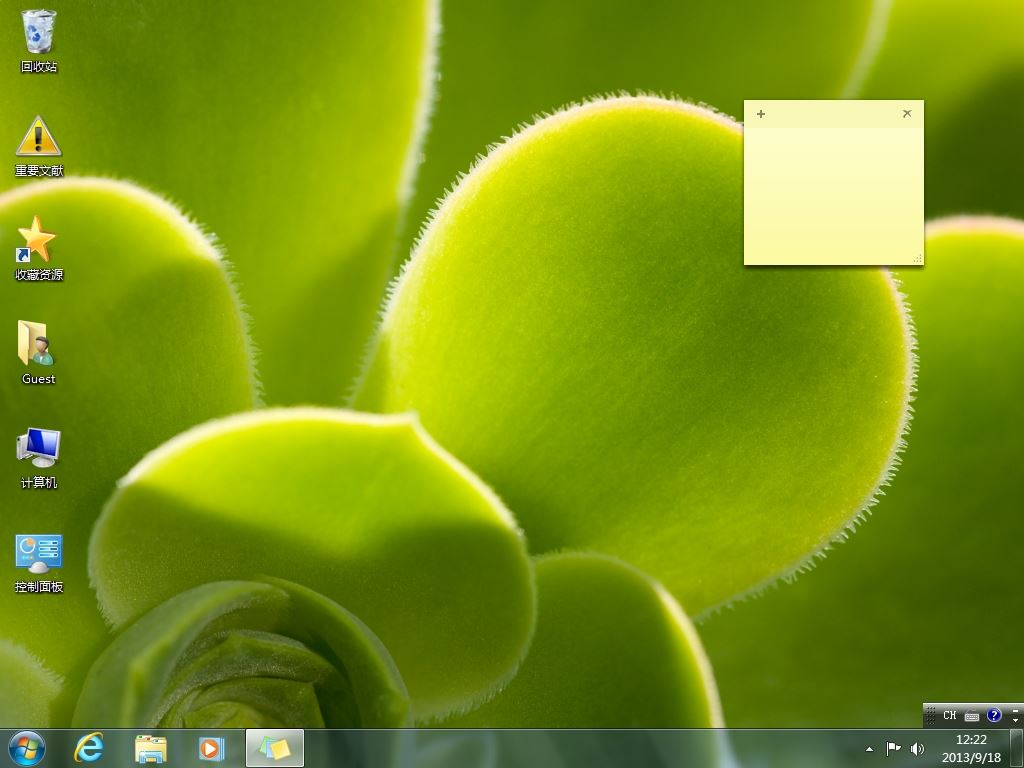Select the Guest user folder icon
The image size is (1024, 768).
pyautogui.click(x=38, y=353)
